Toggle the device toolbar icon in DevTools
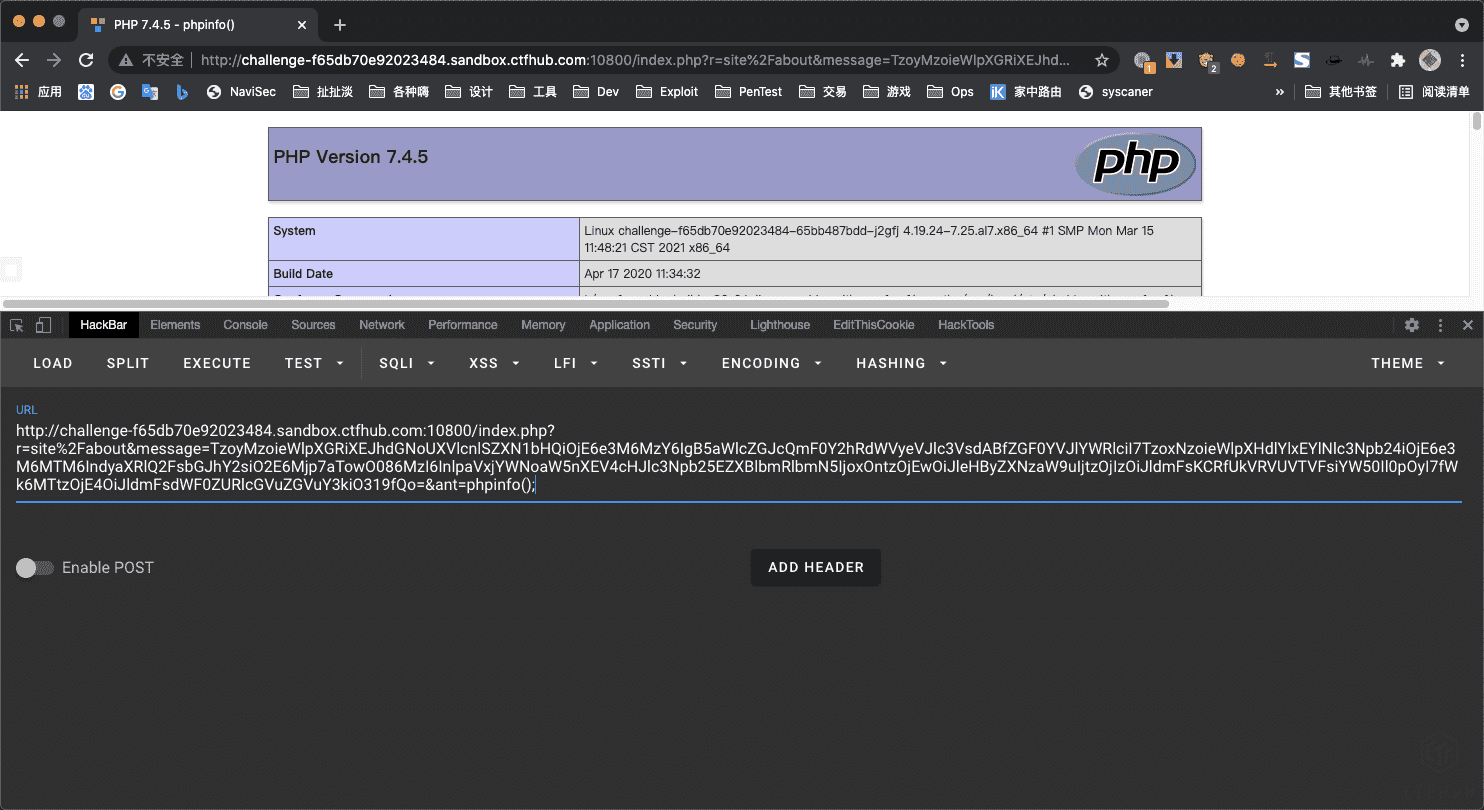 (x=43, y=325)
